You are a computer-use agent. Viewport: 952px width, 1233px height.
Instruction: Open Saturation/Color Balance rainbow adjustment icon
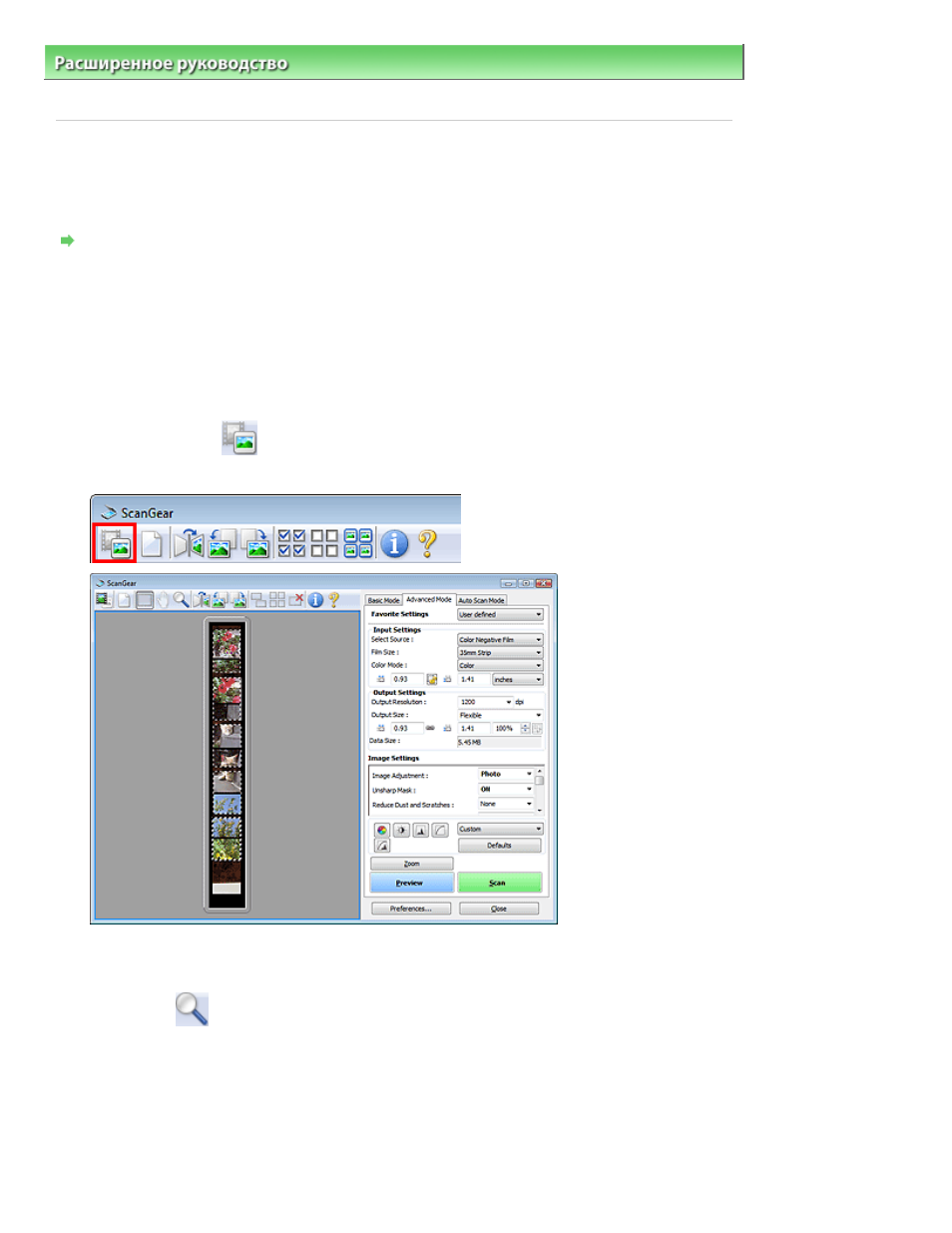pyautogui.click(x=382, y=830)
